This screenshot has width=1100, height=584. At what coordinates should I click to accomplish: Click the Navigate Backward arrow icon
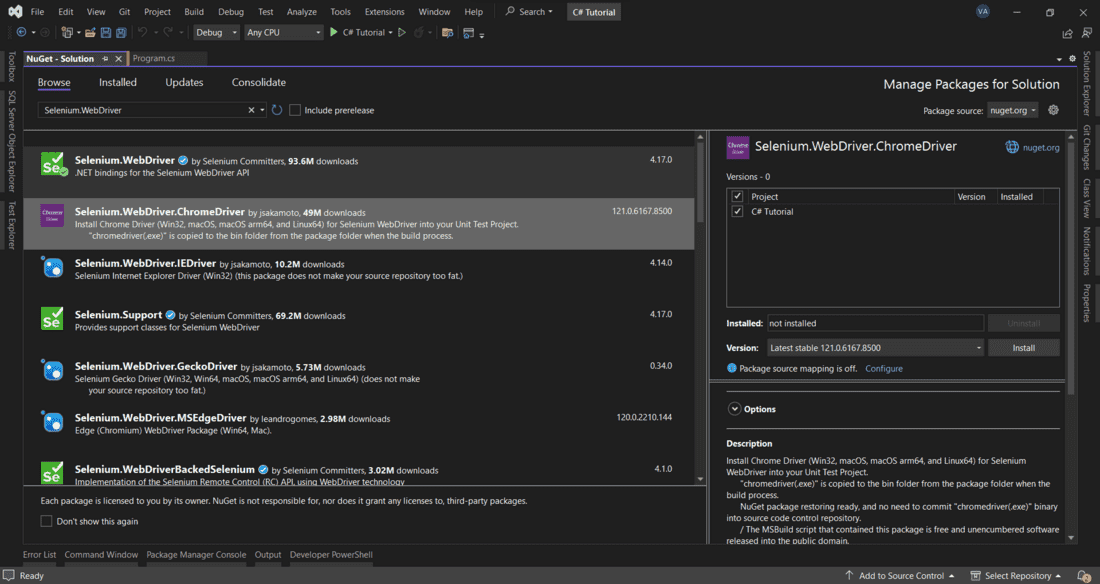point(22,32)
